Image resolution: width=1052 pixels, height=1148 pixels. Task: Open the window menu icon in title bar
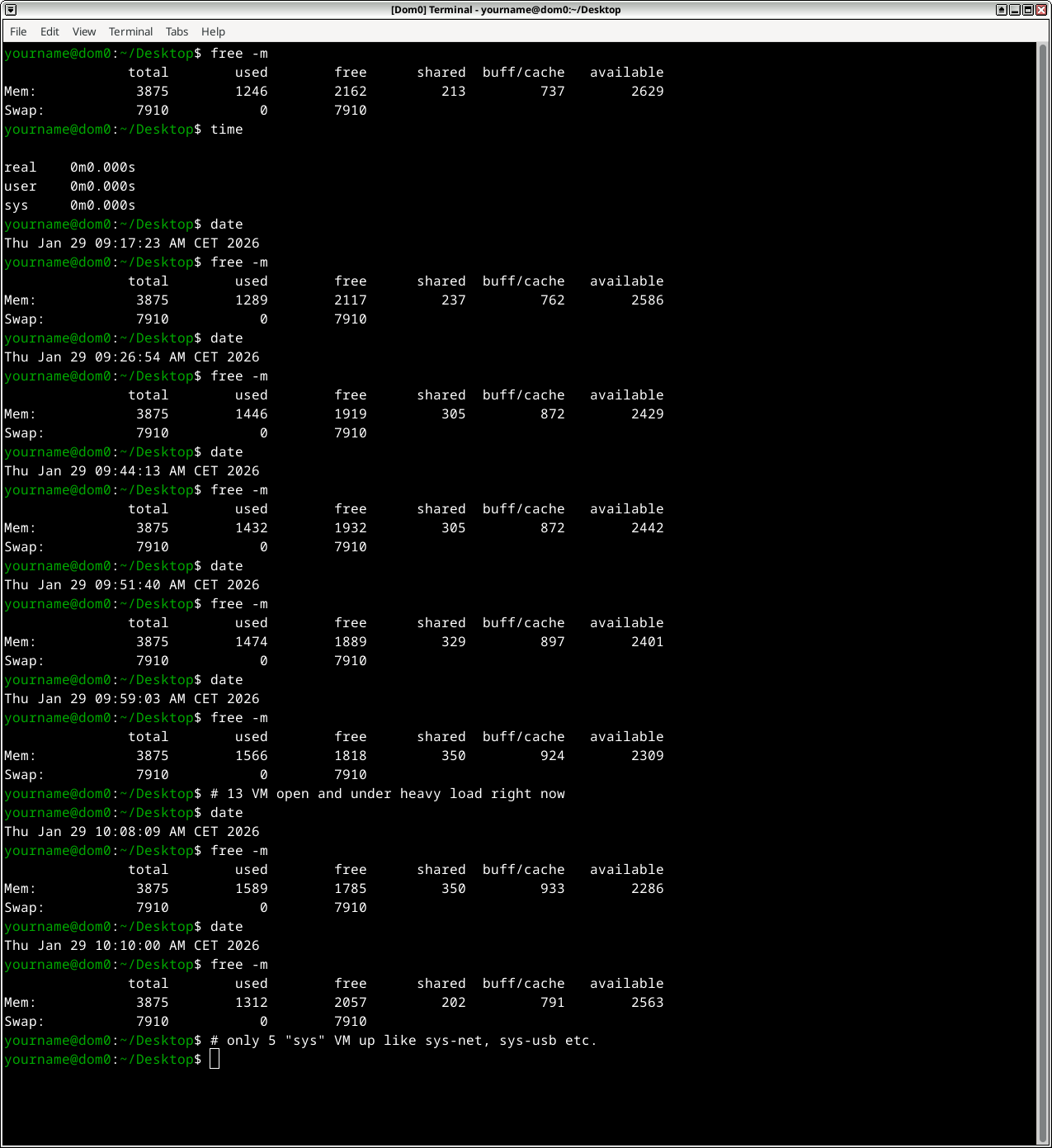tap(11, 10)
